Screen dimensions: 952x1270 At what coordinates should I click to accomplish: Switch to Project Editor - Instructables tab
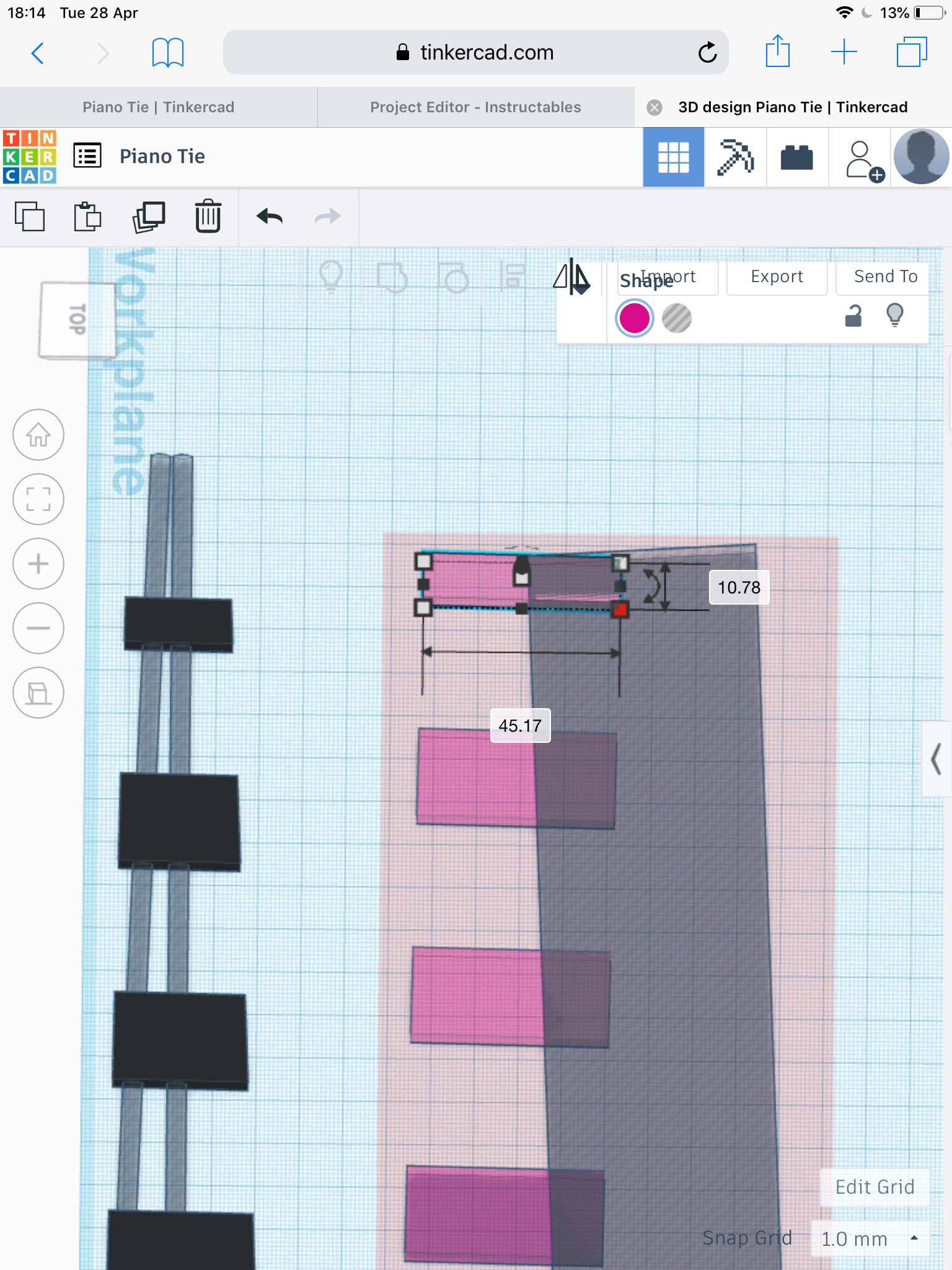[x=475, y=107]
